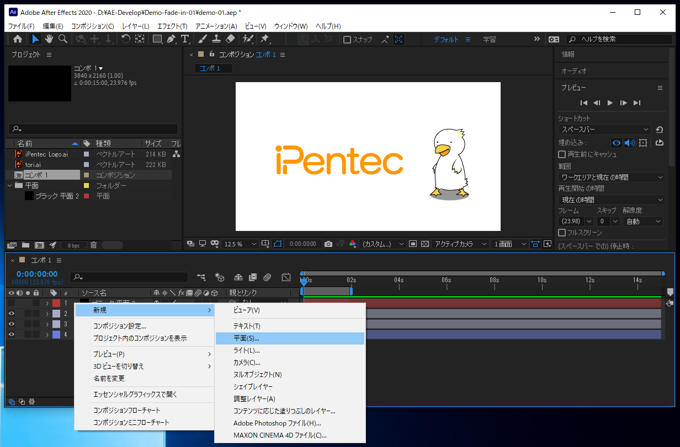The height and width of the screenshot is (447, 680).
Task: Click the new composition icon in Project panel
Action: point(39,245)
